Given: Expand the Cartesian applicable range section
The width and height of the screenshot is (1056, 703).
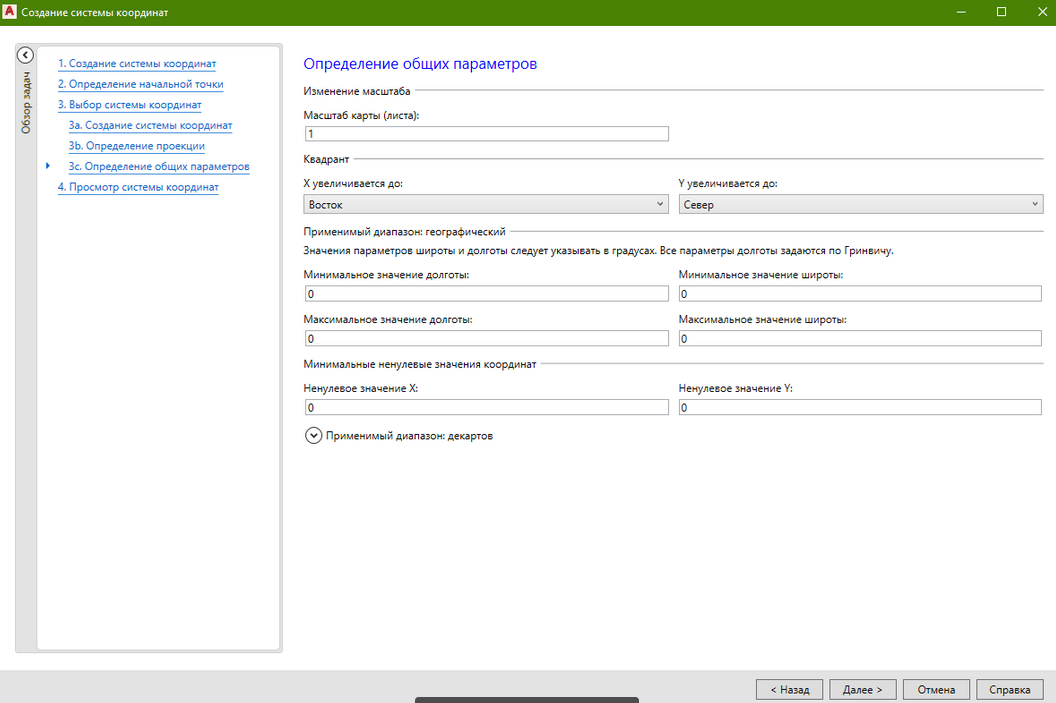Looking at the screenshot, I should point(314,436).
